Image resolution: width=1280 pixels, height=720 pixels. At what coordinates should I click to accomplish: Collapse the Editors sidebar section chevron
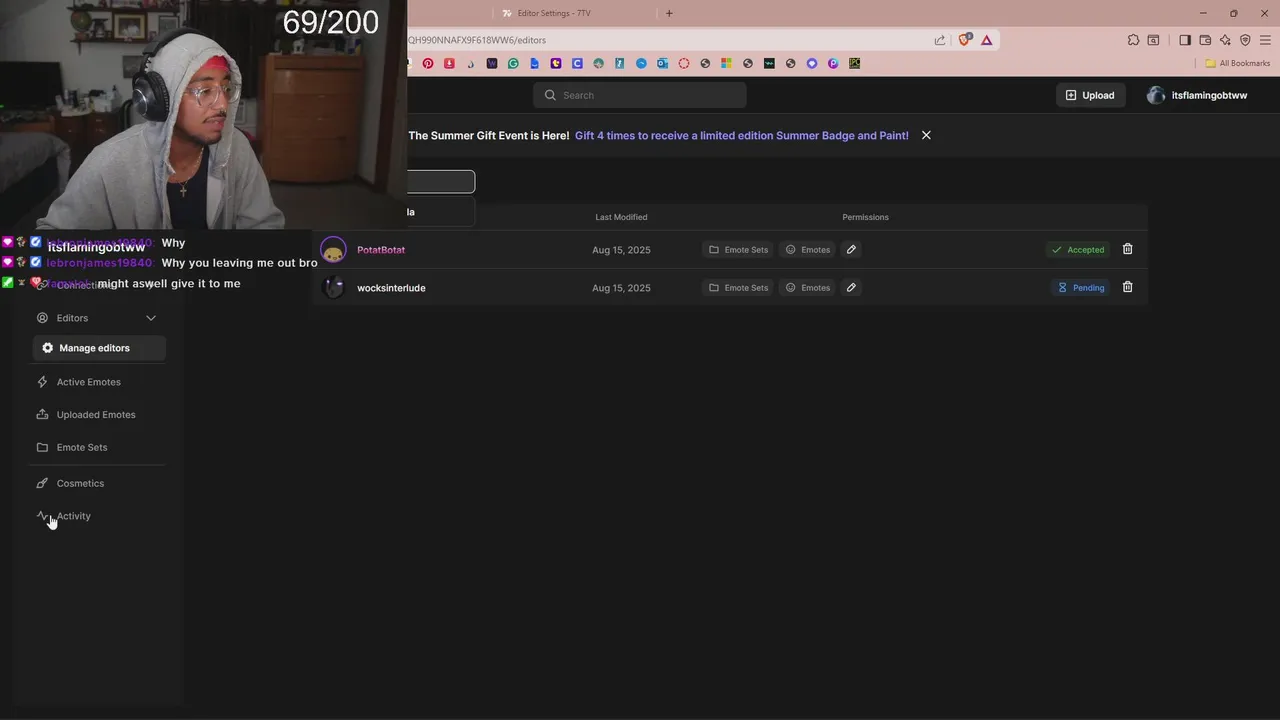(x=151, y=318)
